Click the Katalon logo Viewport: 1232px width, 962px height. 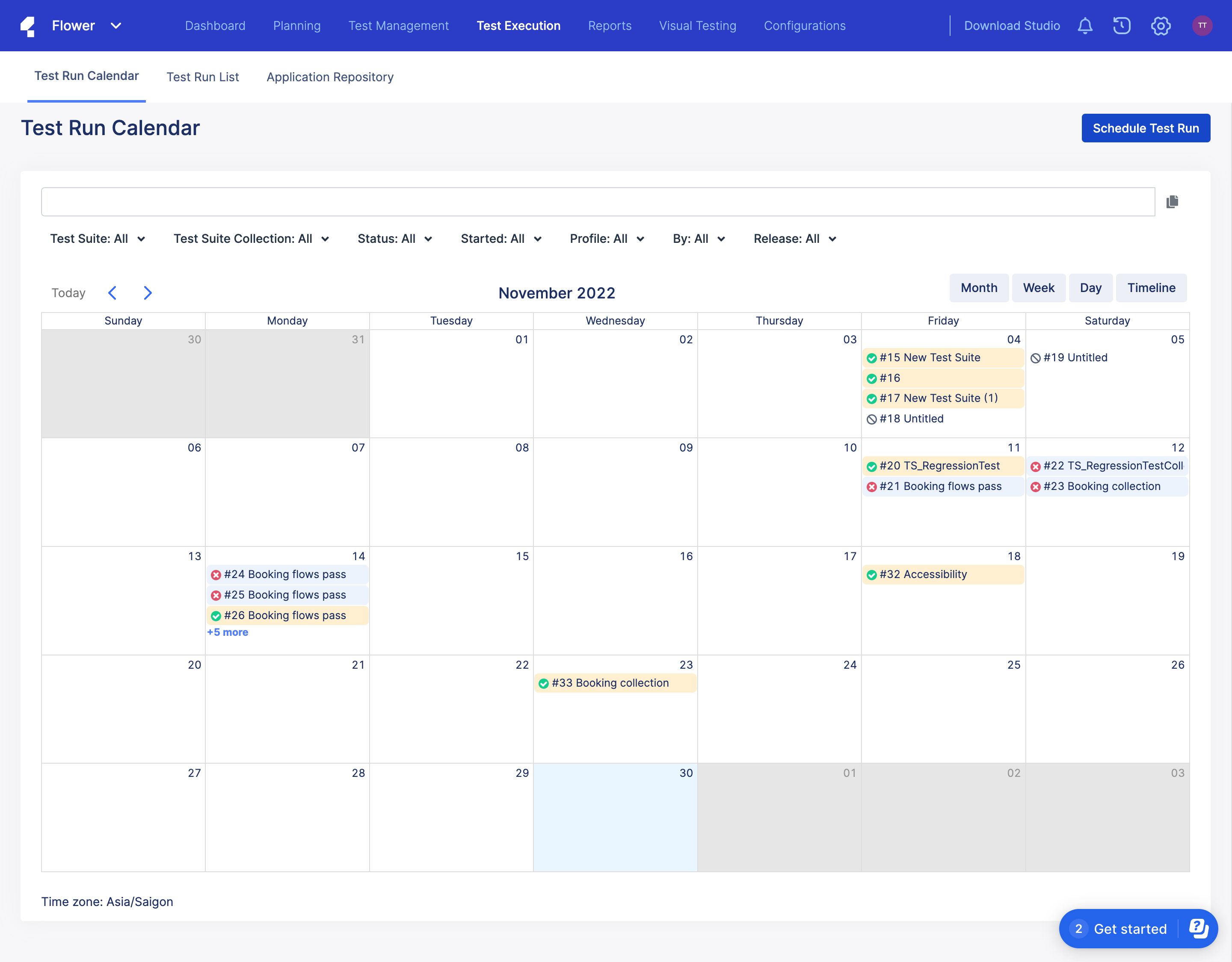pyautogui.click(x=28, y=25)
